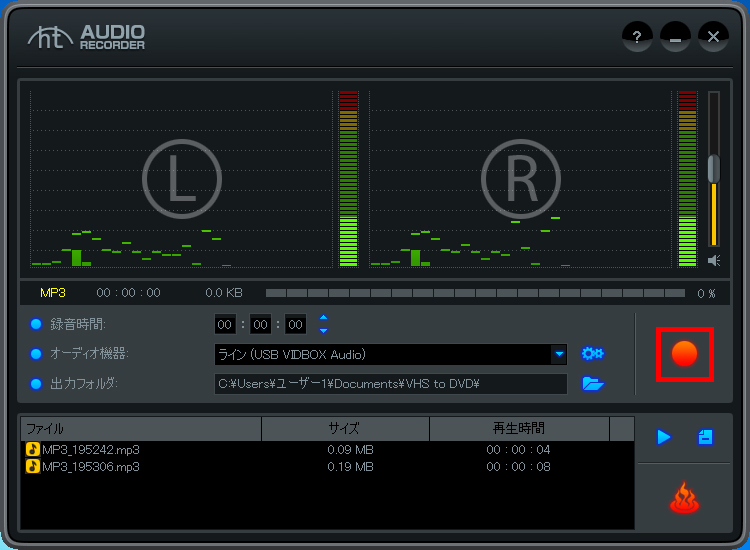This screenshot has height=550, width=750.
Task: Mute audio with the speaker icon
Action: (x=714, y=261)
